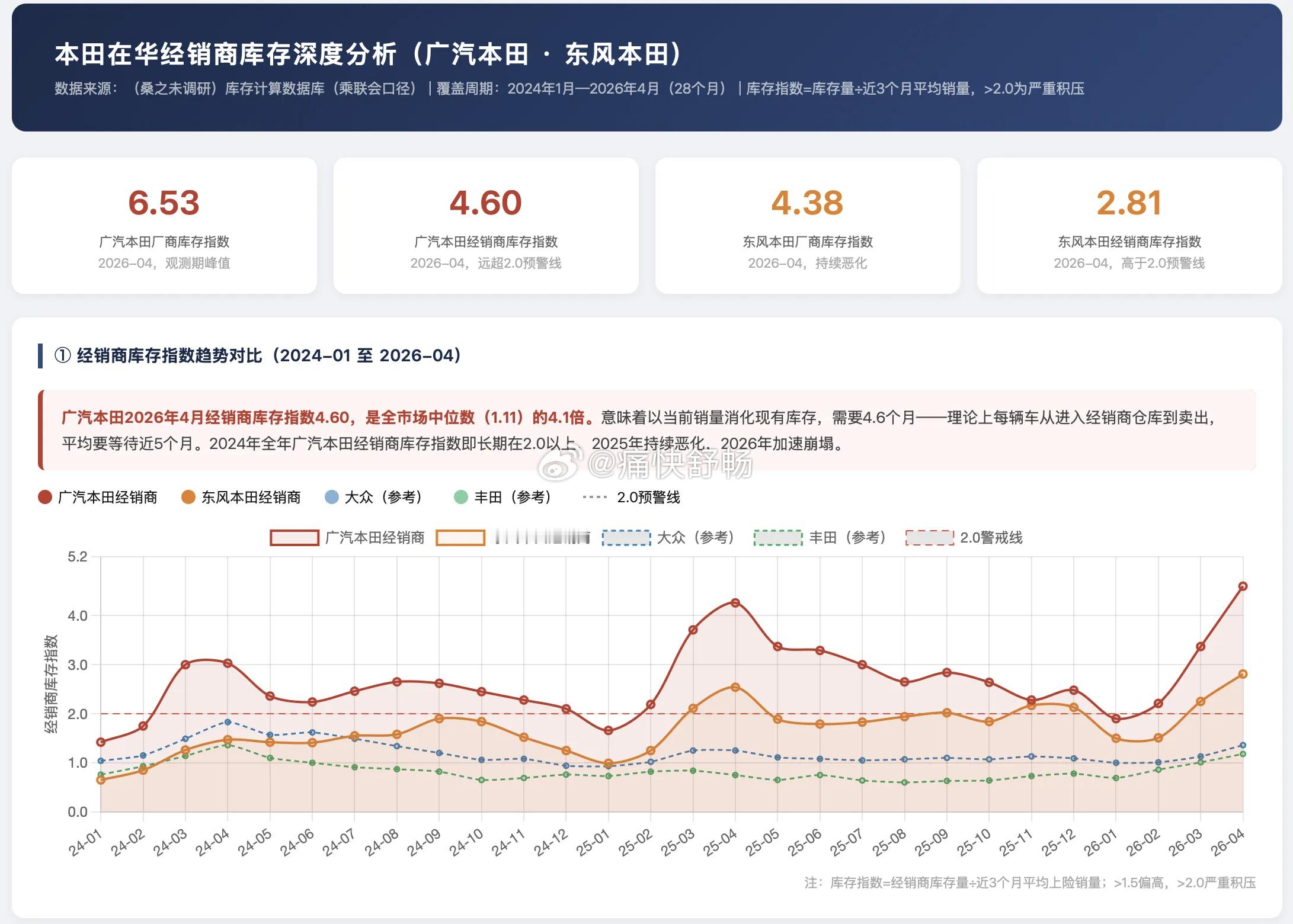The image size is (1293, 924).
Task: Click the bold red sentence starting "广汽本田2026年4月"
Action: [x=329, y=418]
